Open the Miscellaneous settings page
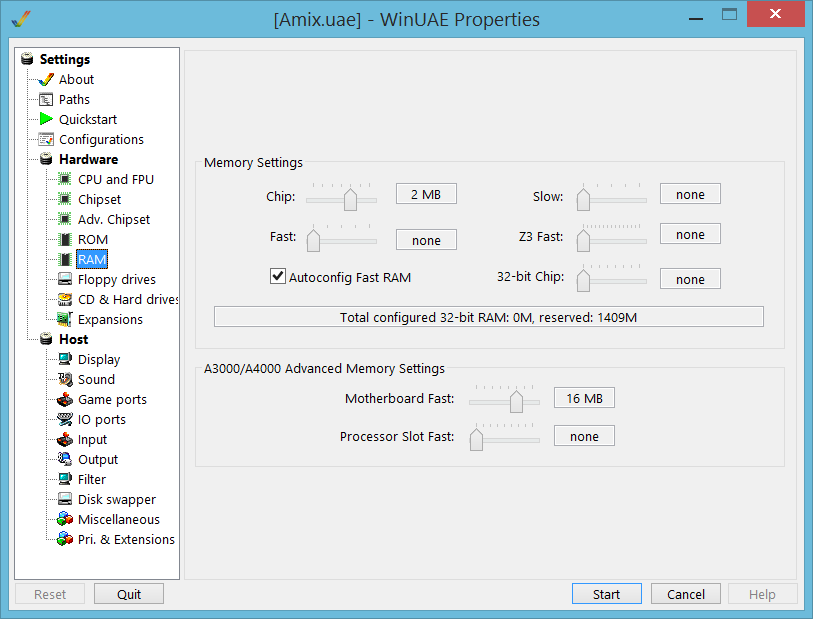Image resolution: width=813 pixels, height=619 pixels. coord(119,519)
